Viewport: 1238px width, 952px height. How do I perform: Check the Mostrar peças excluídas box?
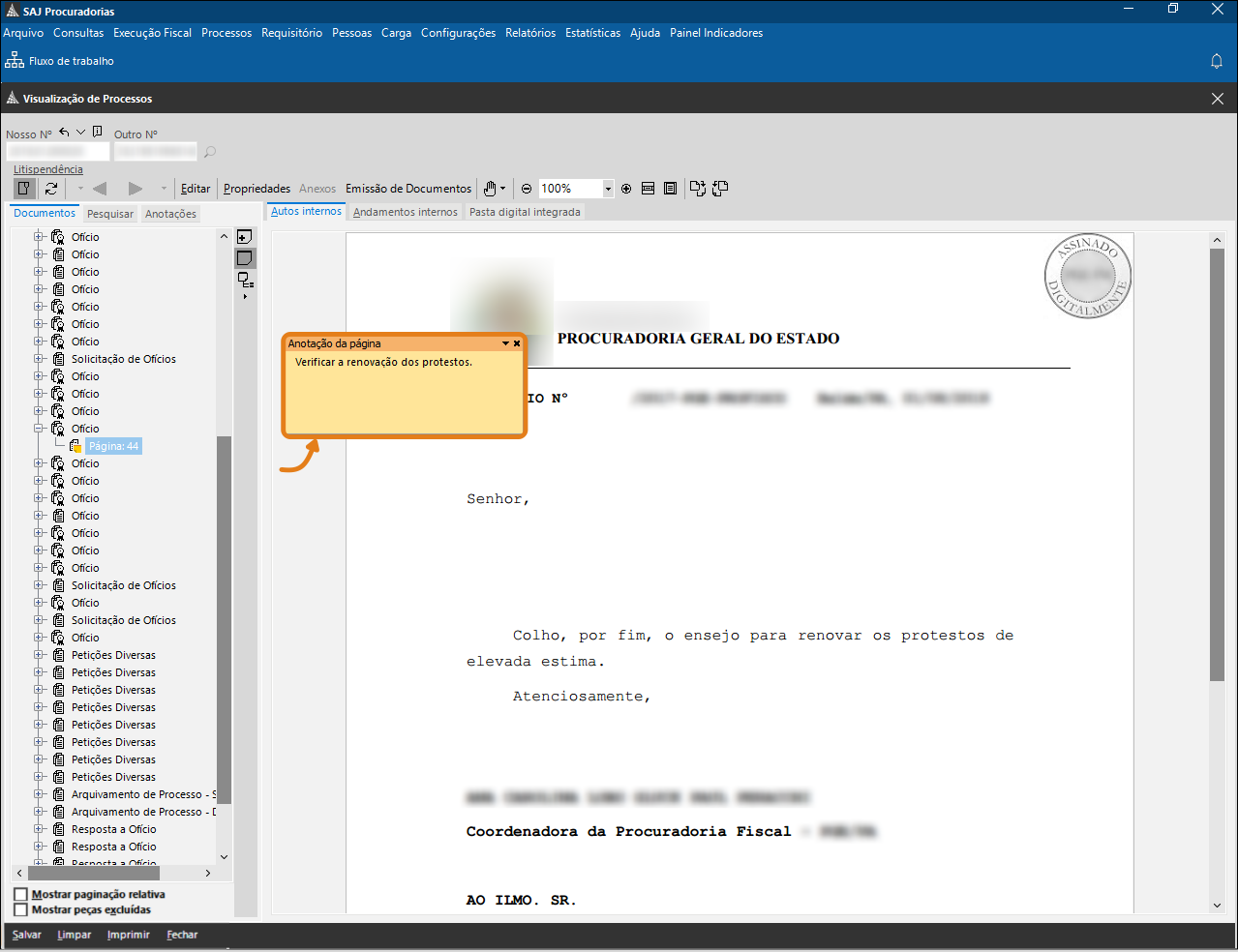(x=20, y=909)
